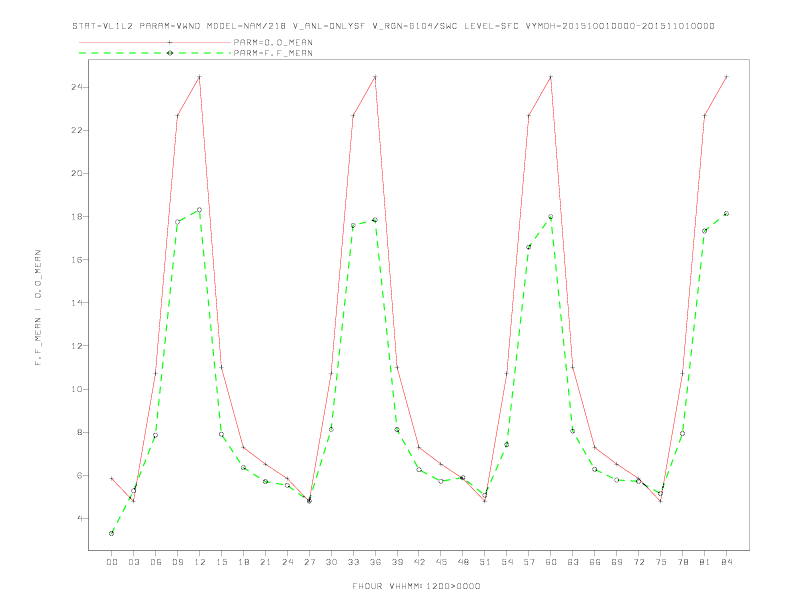Click x-axis forecast hour label 75

coord(660,562)
